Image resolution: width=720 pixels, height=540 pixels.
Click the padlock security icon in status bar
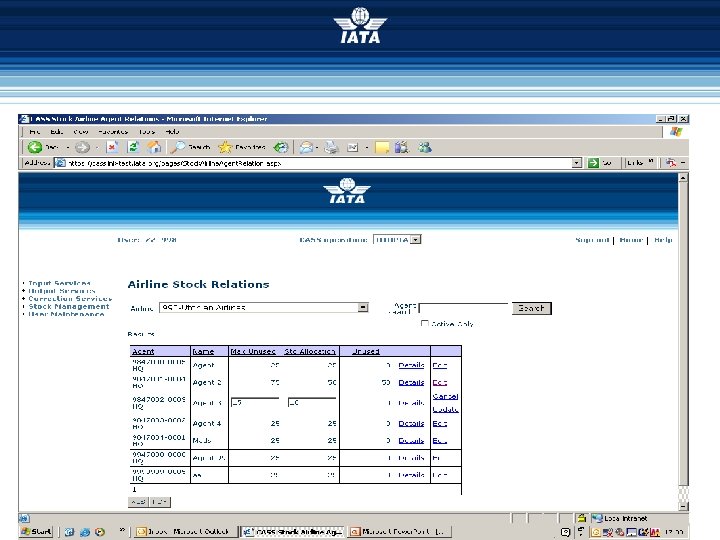(x=582, y=518)
